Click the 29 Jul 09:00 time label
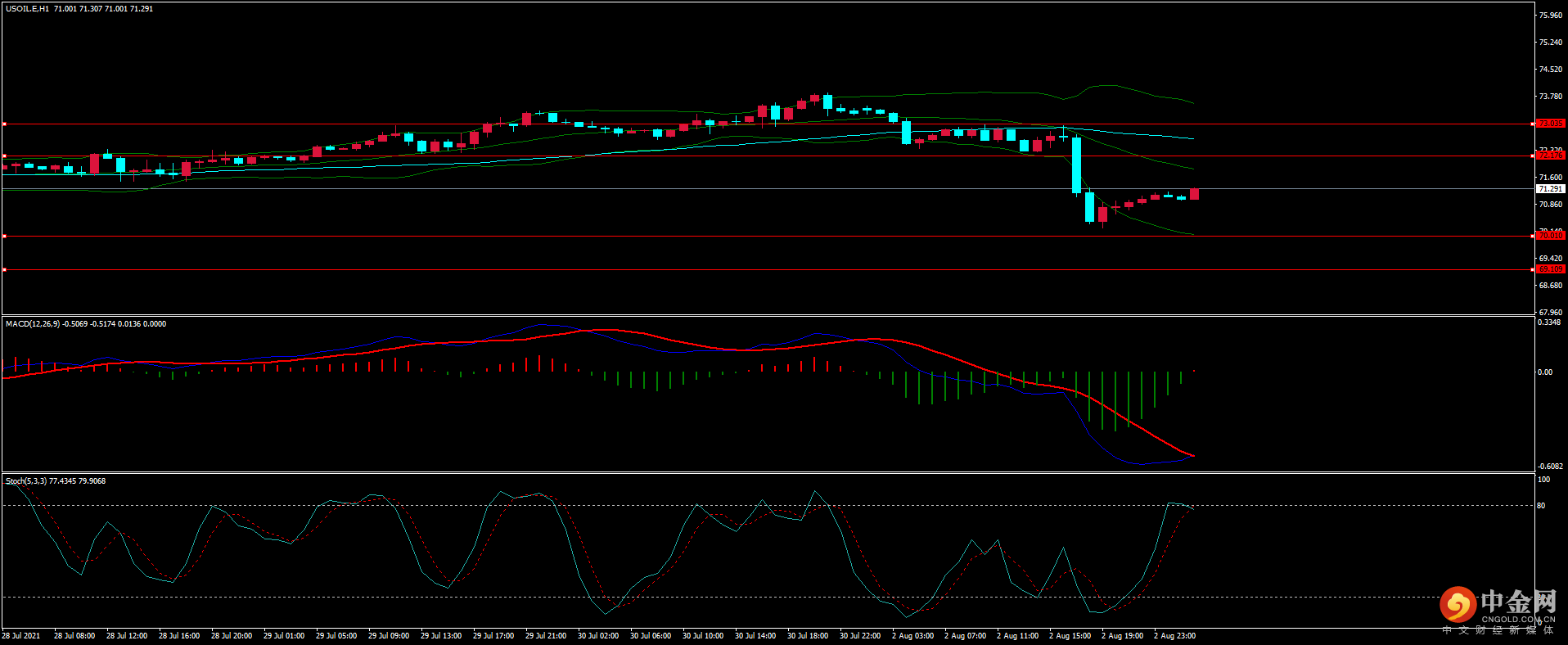The height and width of the screenshot is (645, 1568). tap(389, 636)
